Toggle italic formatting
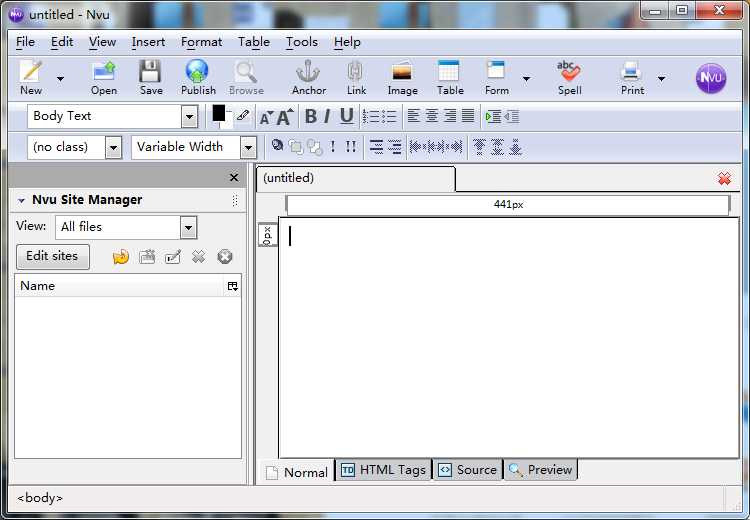The image size is (750, 520). pyautogui.click(x=327, y=116)
